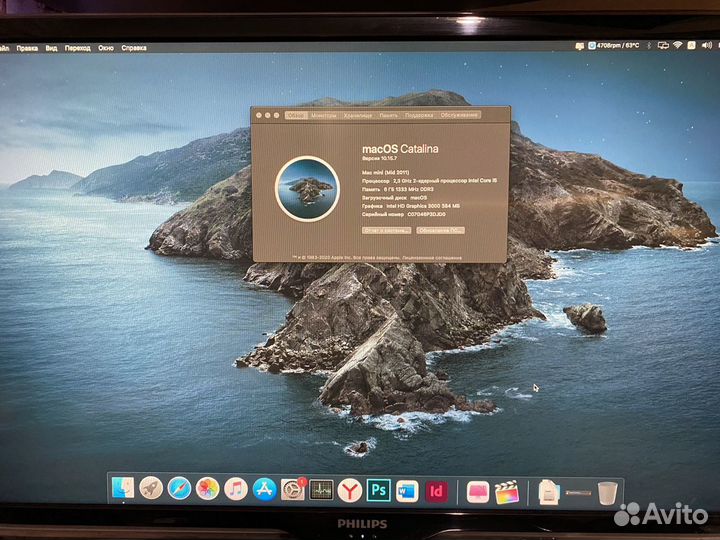This screenshot has height=540, width=720.
Task: Open System Preferences with notification badge
Action: tap(293, 489)
